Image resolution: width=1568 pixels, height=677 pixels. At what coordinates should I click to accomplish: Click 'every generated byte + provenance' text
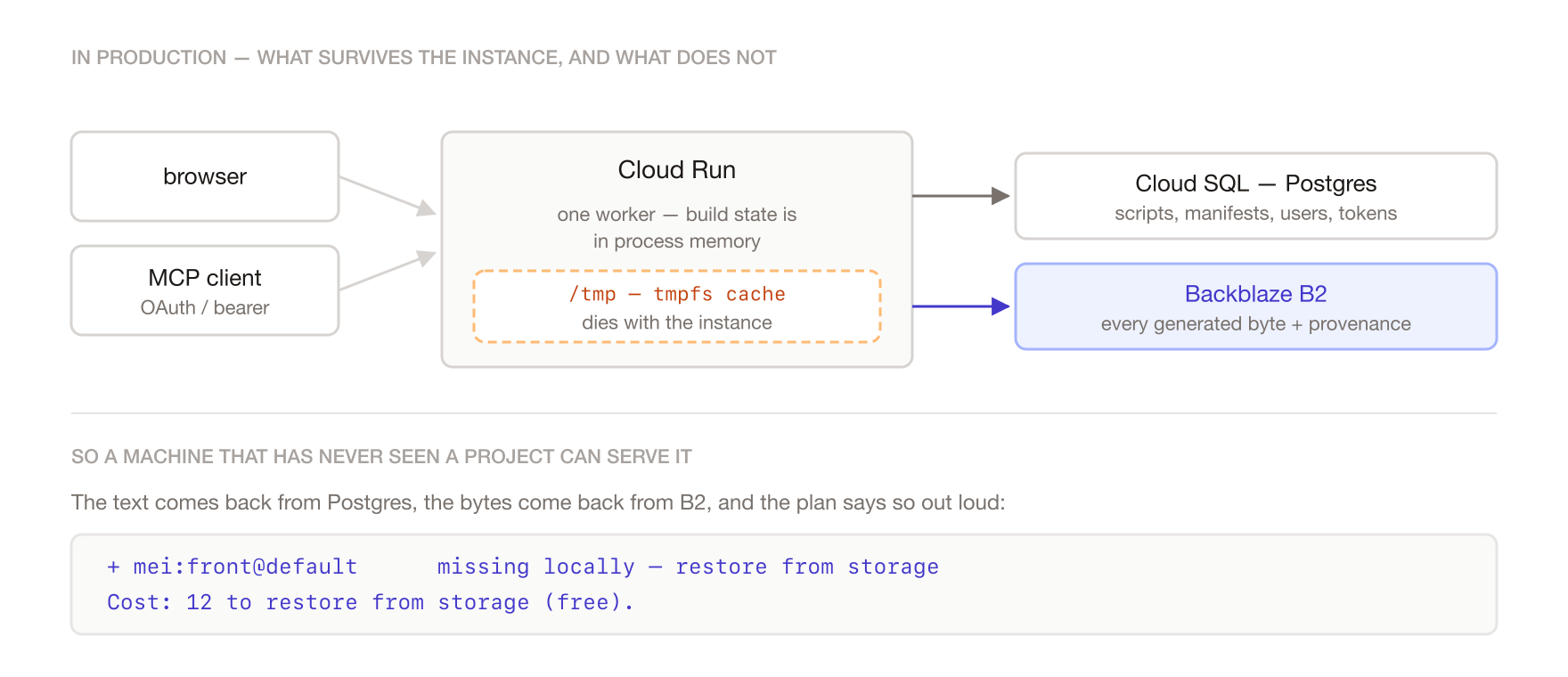coord(1256,324)
